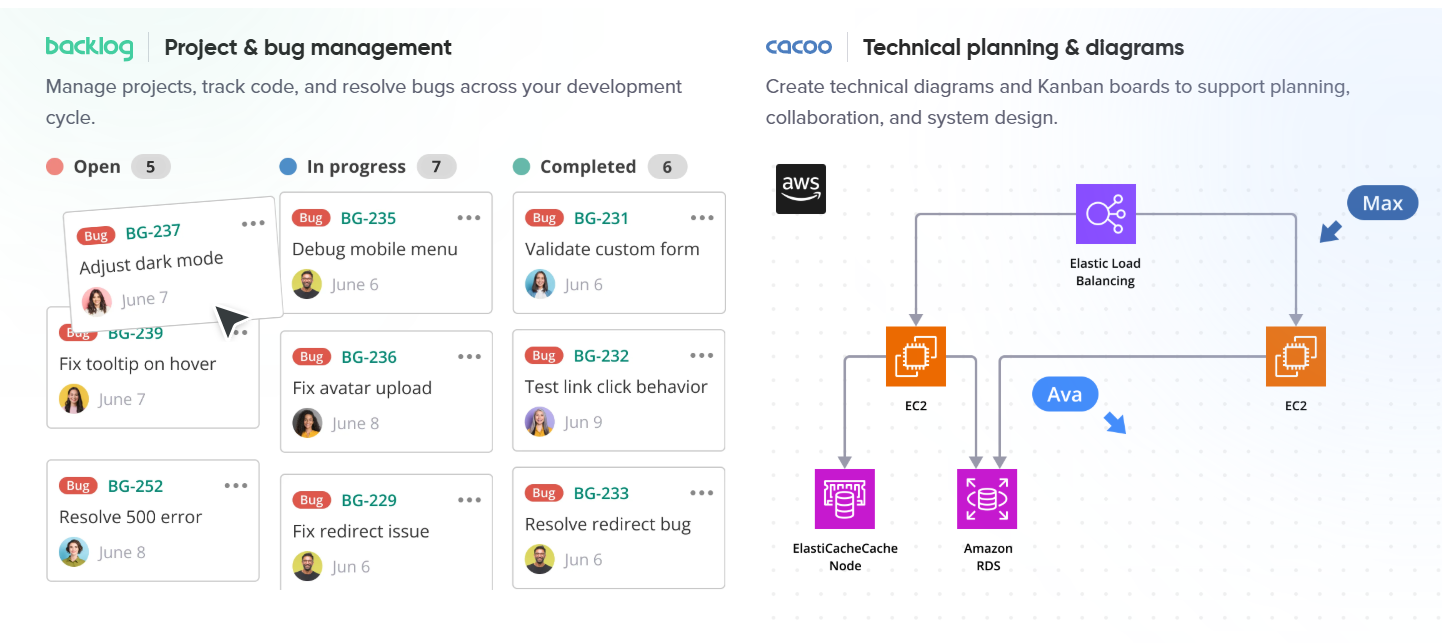Select the EC2 icon near Max label
The width and height of the screenshot is (1442, 643).
pyautogui.click(x=1296, y=356)
